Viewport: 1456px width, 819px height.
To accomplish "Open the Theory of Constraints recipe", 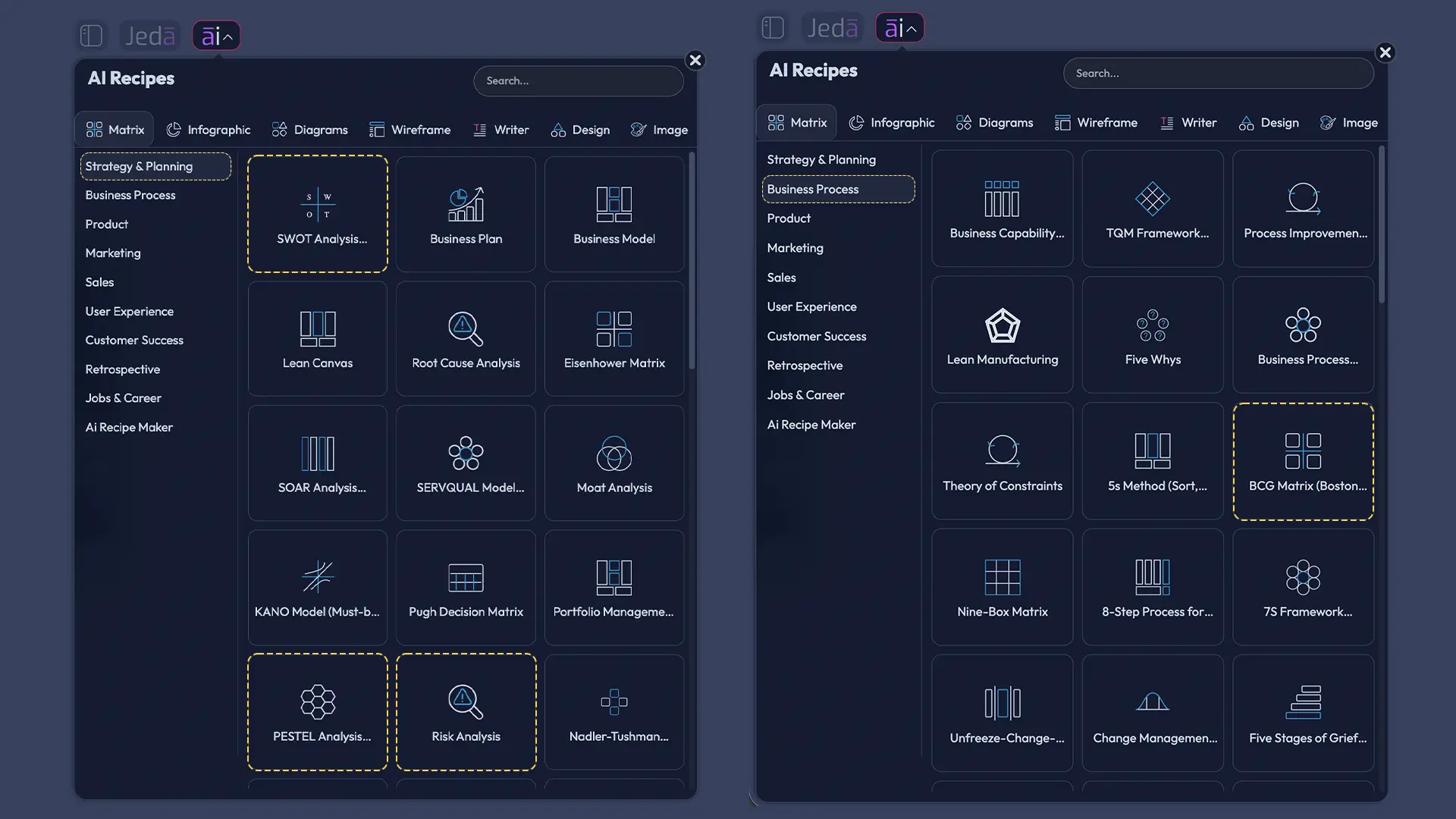I will coord(1003,461).
